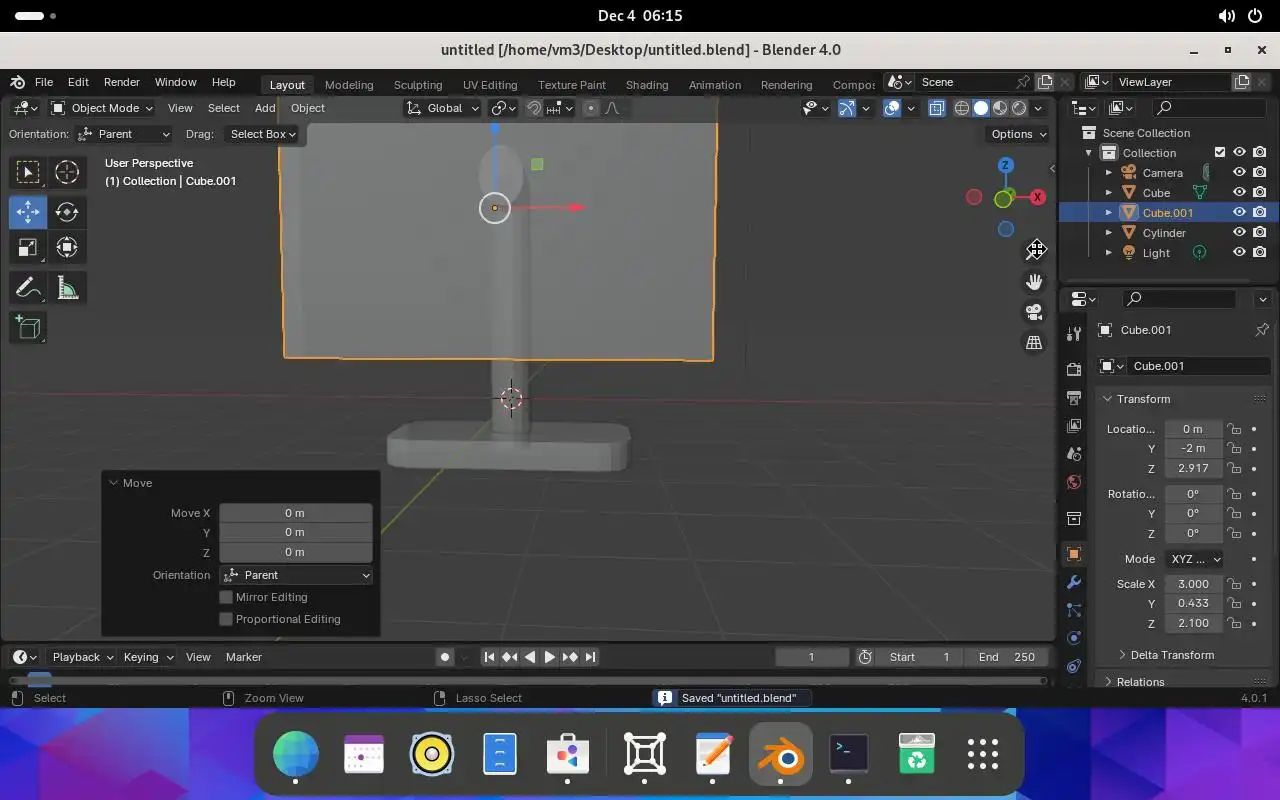This screenshot has width=1280, height=800.
Task: Toggle the camera view icon
Action: coord(1035,312)
